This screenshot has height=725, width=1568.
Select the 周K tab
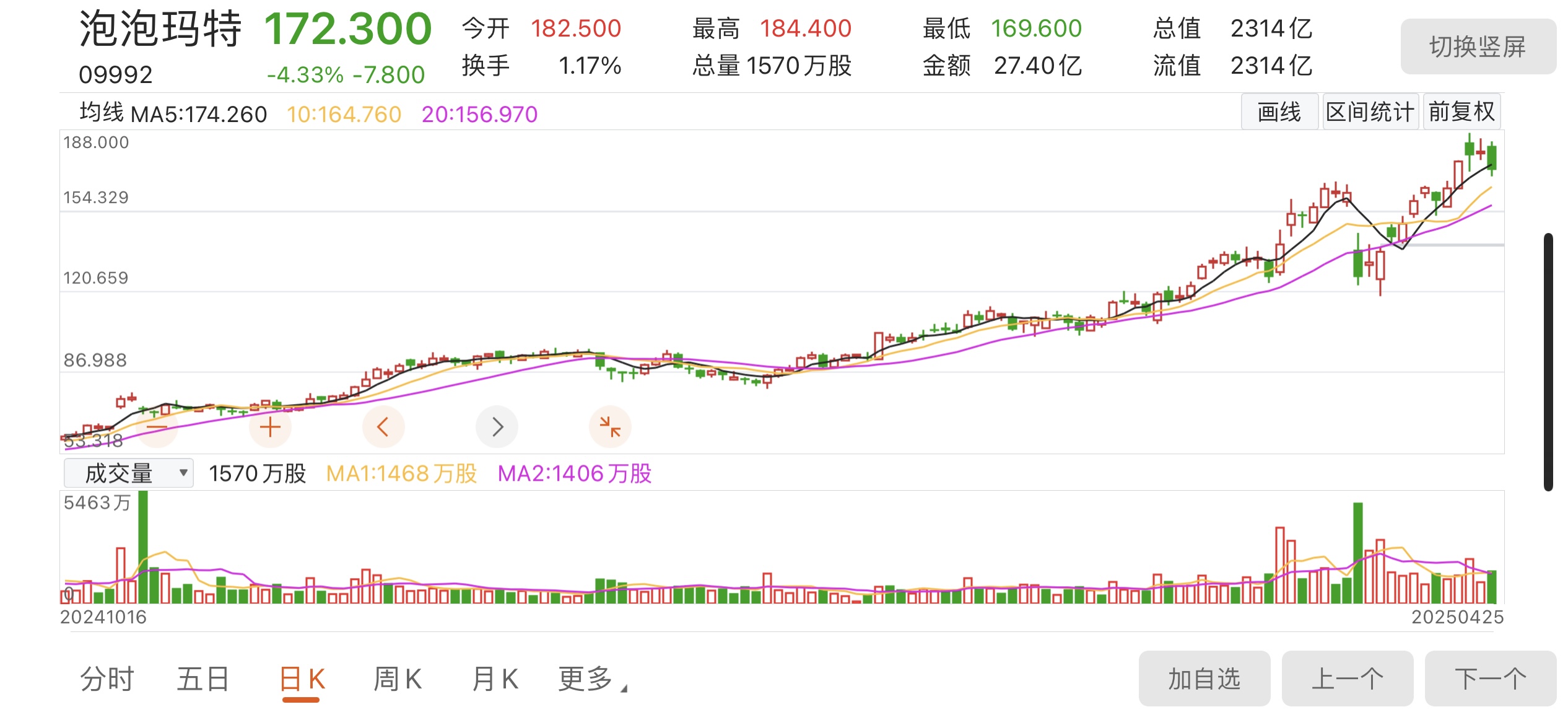(398, 679)
